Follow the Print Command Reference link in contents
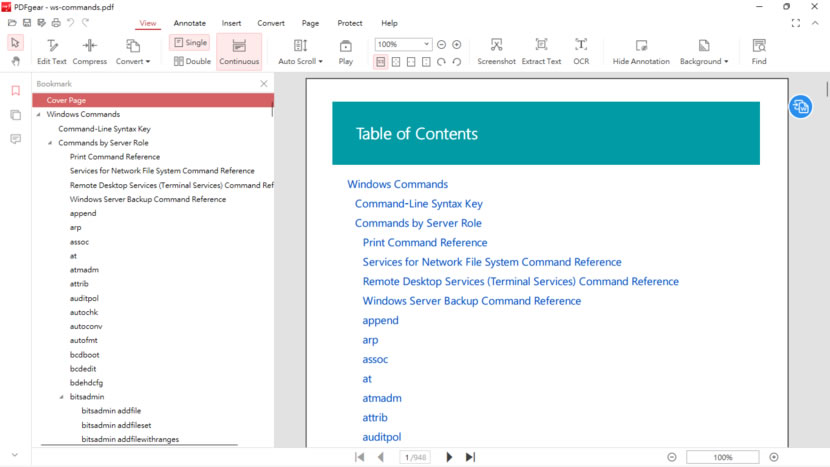 point(425,243)
